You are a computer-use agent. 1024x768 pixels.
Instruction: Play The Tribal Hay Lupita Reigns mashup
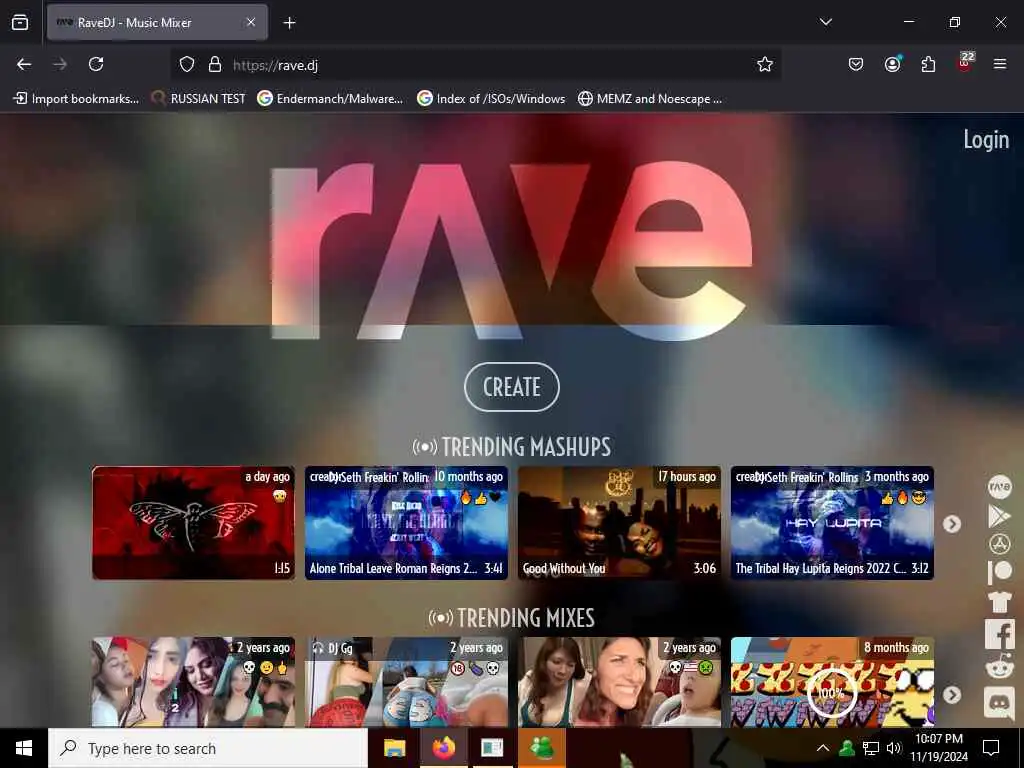pos(832,522)
